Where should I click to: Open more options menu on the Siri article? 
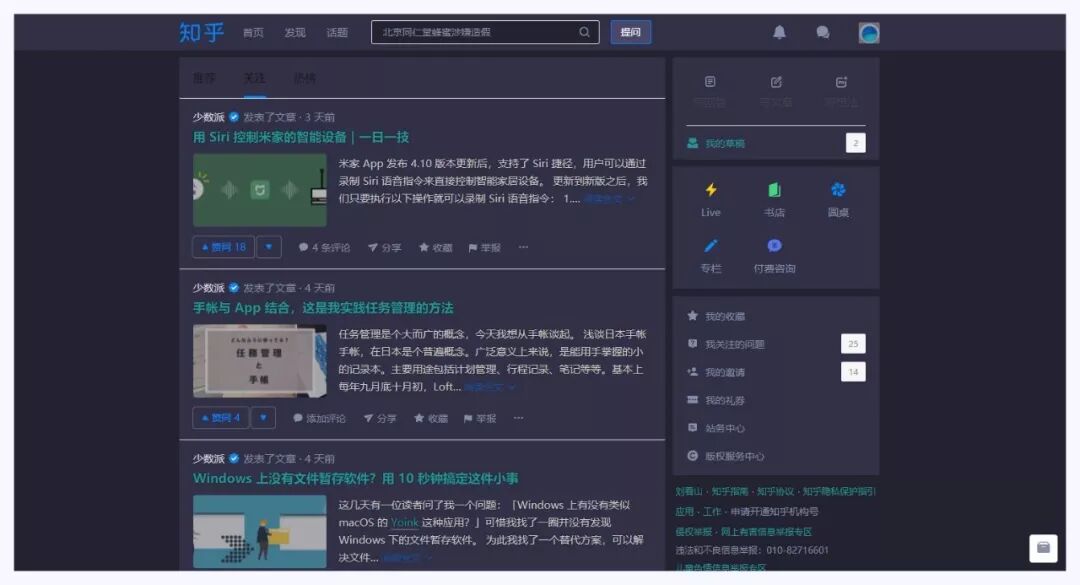coord(522,247)
